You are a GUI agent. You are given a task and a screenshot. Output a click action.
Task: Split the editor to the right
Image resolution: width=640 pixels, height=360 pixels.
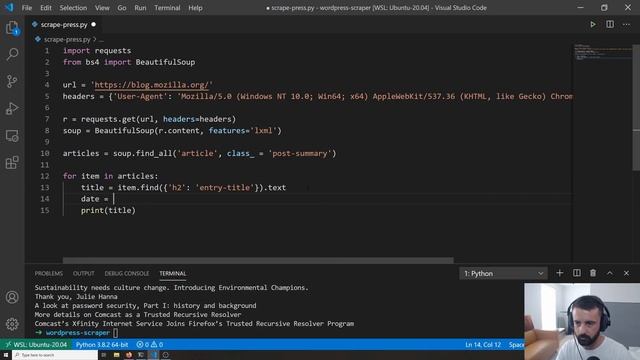[610, 24]
